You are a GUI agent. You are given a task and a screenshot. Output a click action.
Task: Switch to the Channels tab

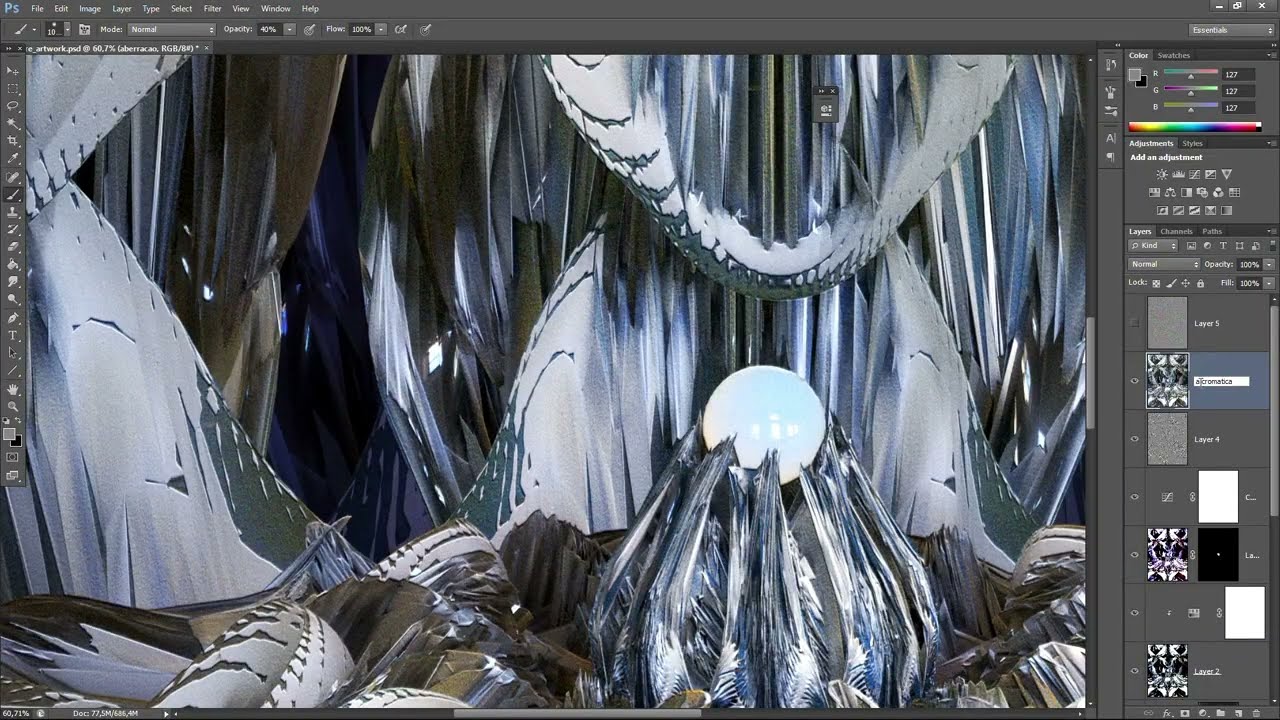1176,231
